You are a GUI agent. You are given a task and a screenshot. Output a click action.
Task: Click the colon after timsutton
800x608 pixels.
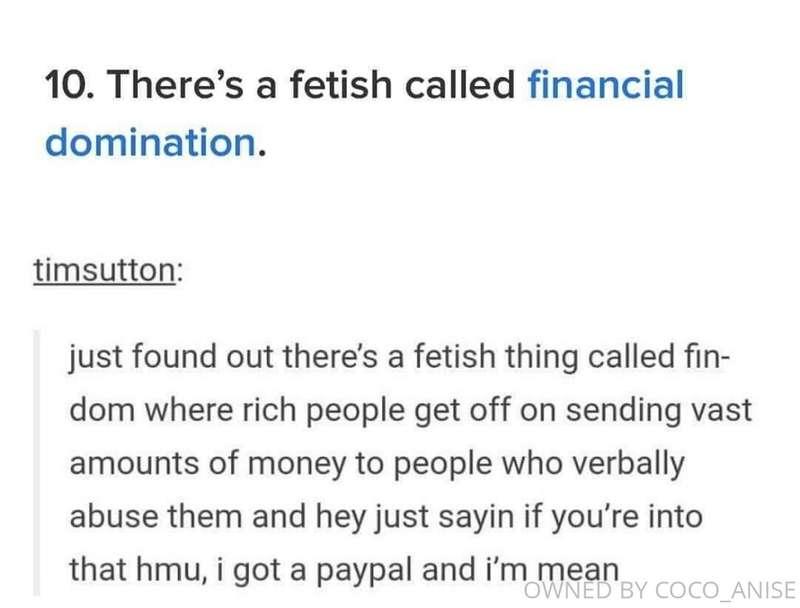point(179,273)
